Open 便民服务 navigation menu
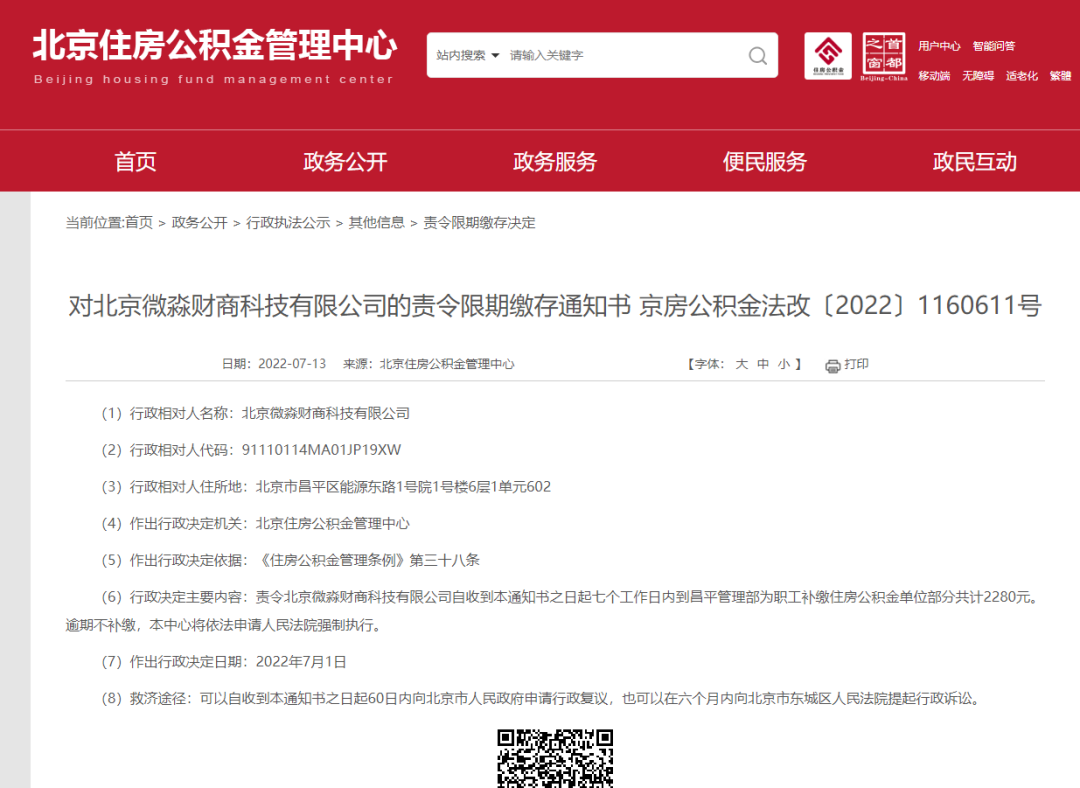This screenshot has height=788, width=1080. click(765, 161)
